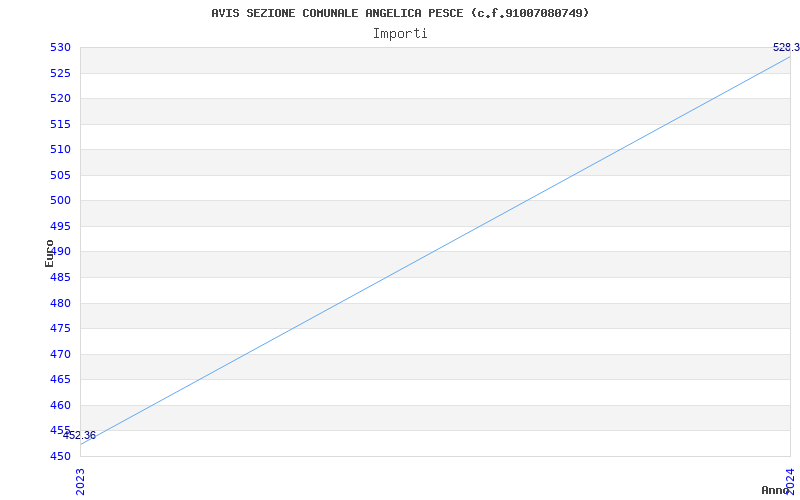The width and height of the screenshot is (800, 500).
Task: Click the 520 y-axis tick label
Action: click(x=60, y=98)
